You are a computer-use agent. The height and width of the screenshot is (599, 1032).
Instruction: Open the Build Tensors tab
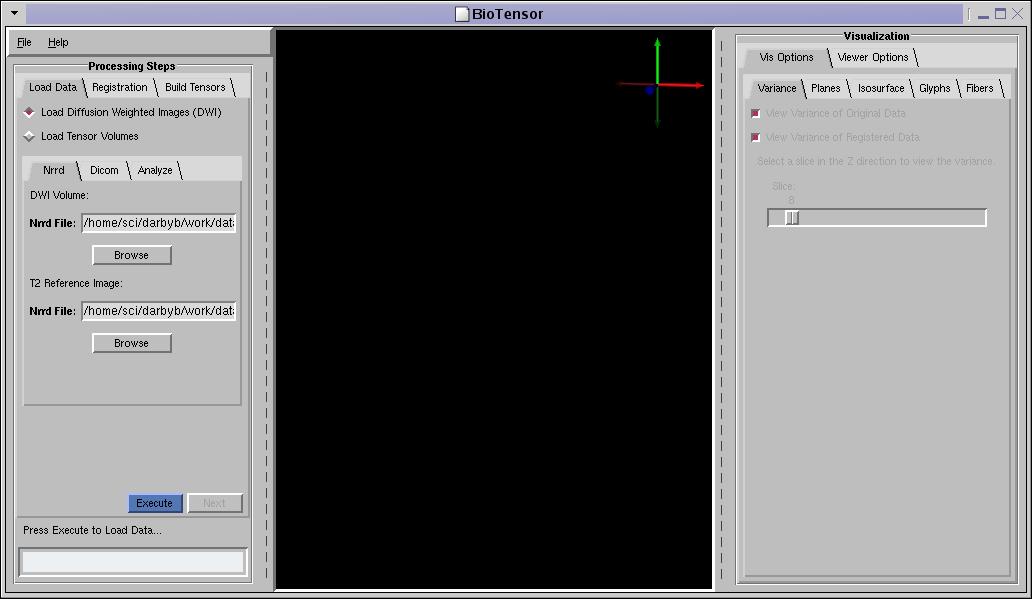point(195,87)
